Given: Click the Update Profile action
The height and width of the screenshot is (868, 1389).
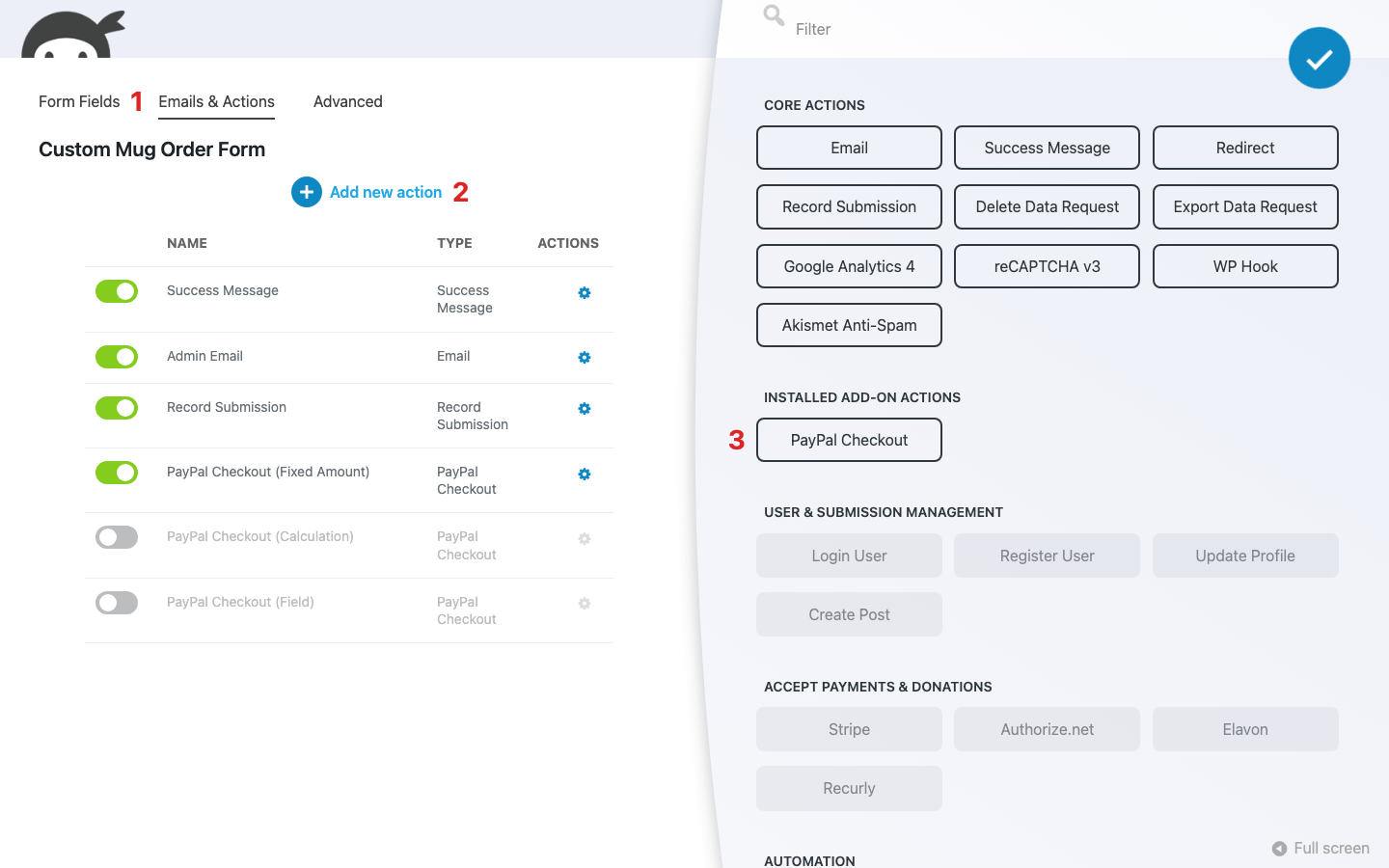Looking at the screenshot, I should 1245,556.
